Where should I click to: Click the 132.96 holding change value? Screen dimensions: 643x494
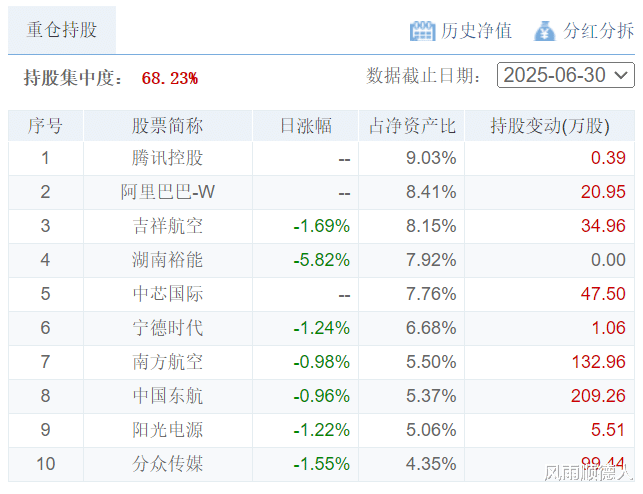tap(599, 362)
